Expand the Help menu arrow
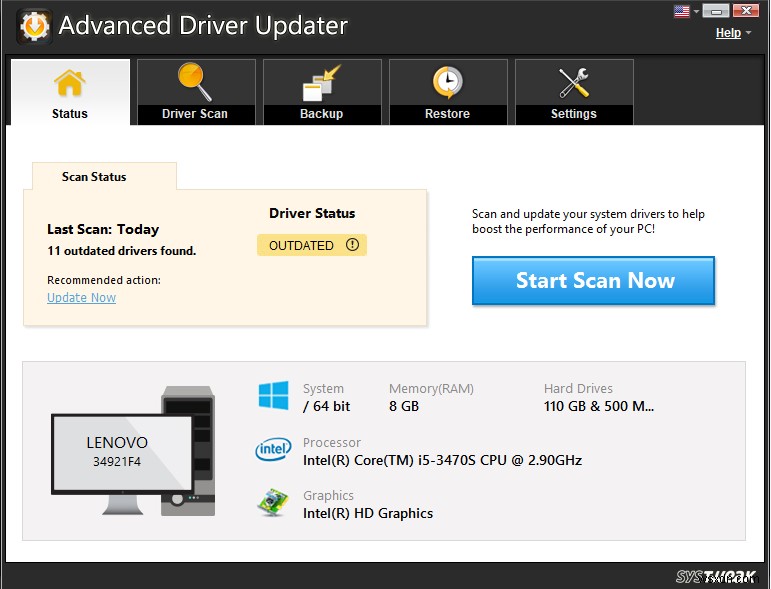 pos(748,33)
